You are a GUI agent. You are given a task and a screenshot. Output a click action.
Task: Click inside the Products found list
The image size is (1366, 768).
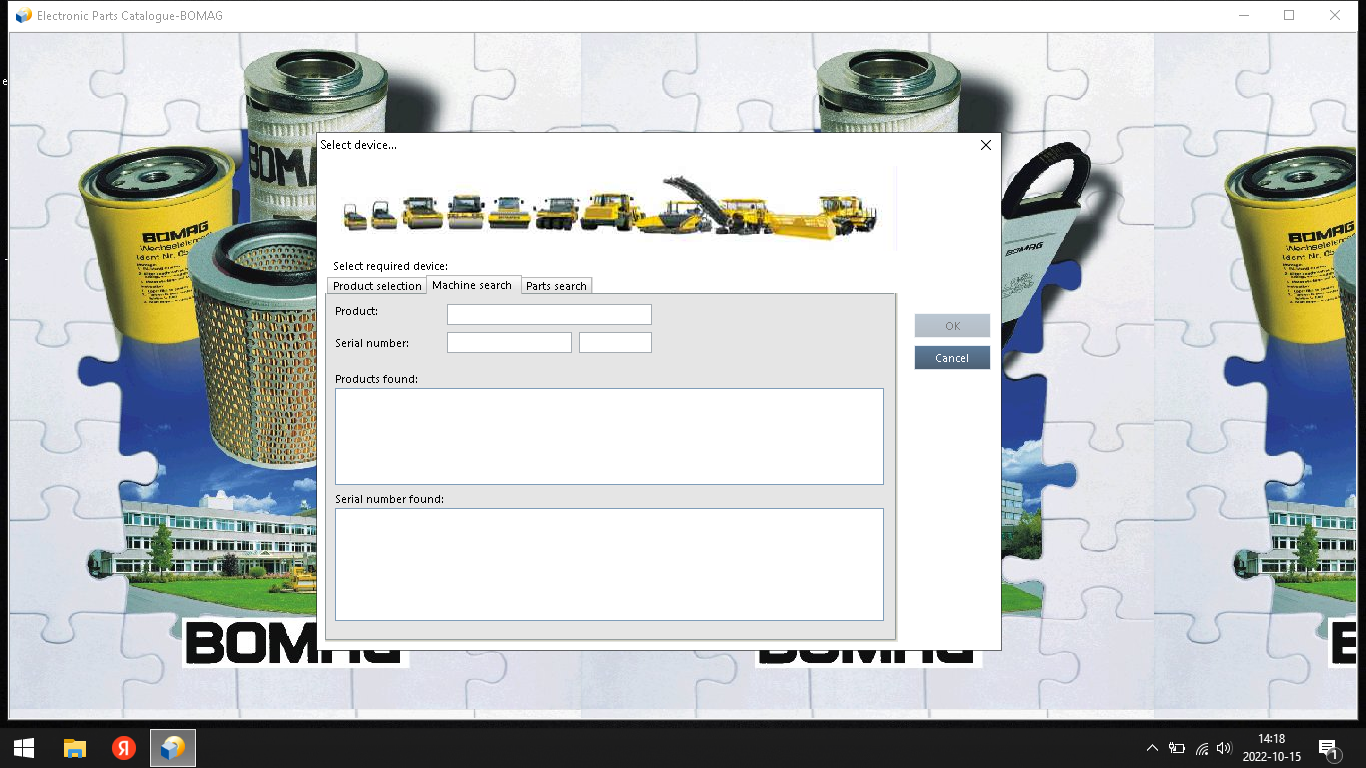coord(609,436)
